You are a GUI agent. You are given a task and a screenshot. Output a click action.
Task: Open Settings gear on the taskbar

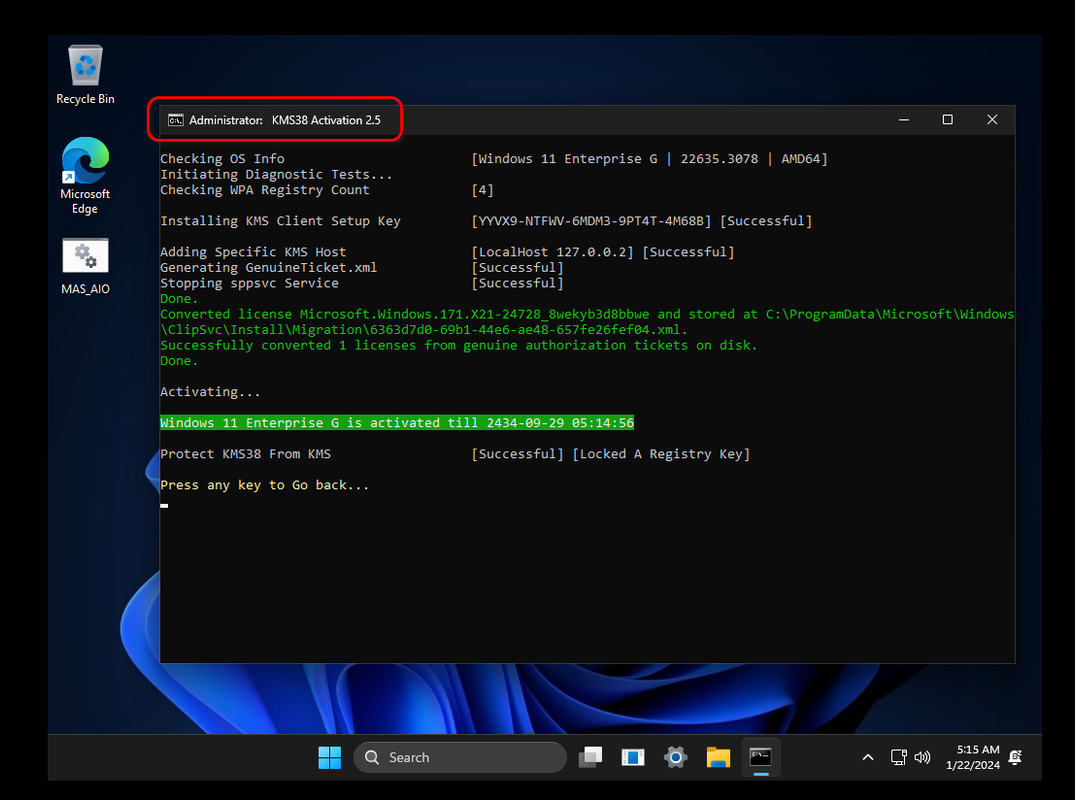(x=675, y=757)
